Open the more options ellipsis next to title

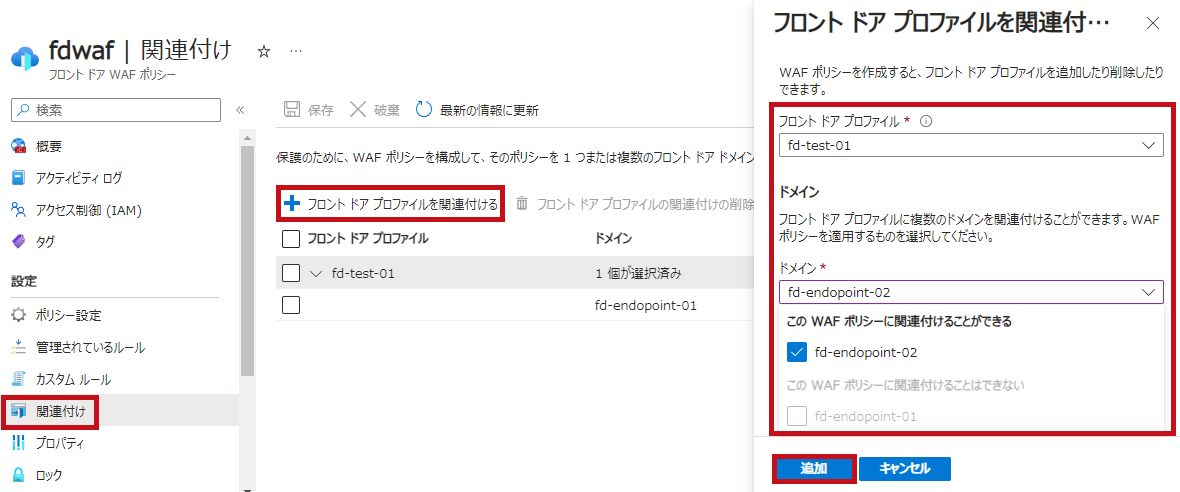(x=296, y=51)
